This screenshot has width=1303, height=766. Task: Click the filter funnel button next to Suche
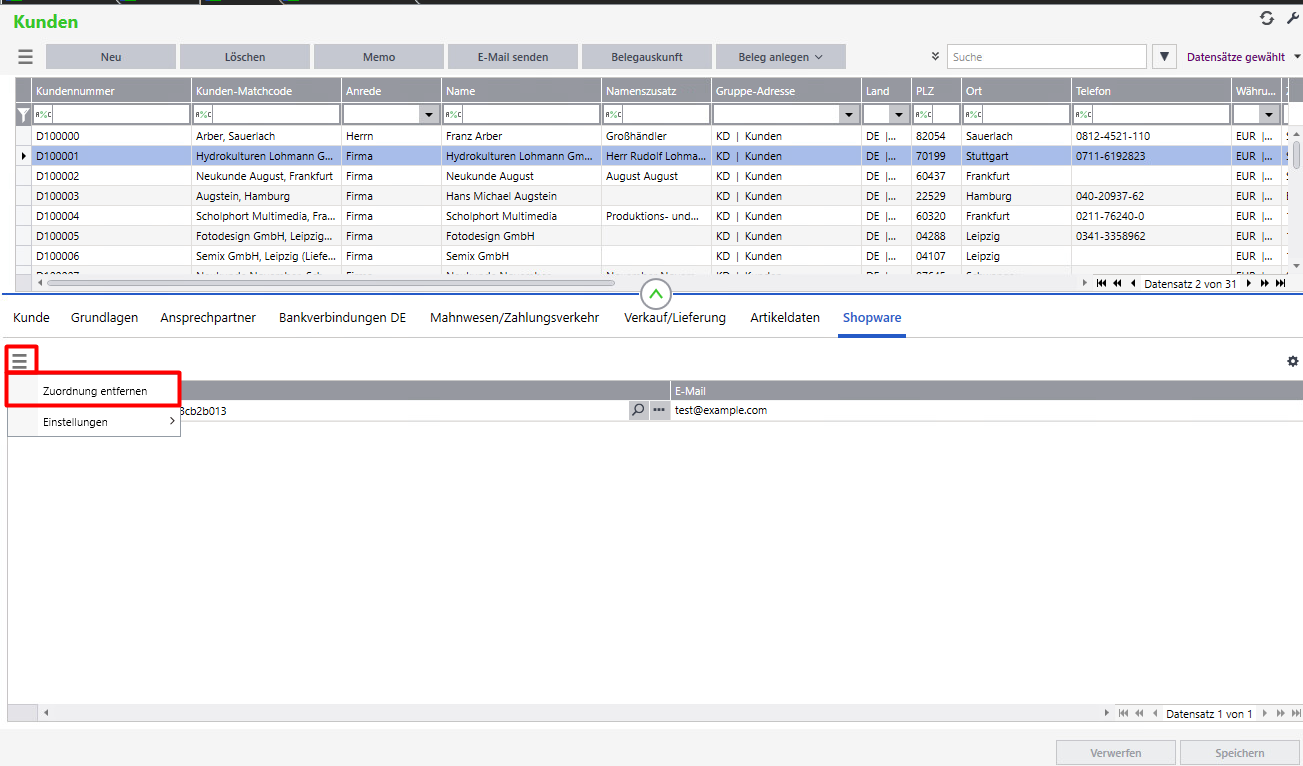click(1164, 57)
